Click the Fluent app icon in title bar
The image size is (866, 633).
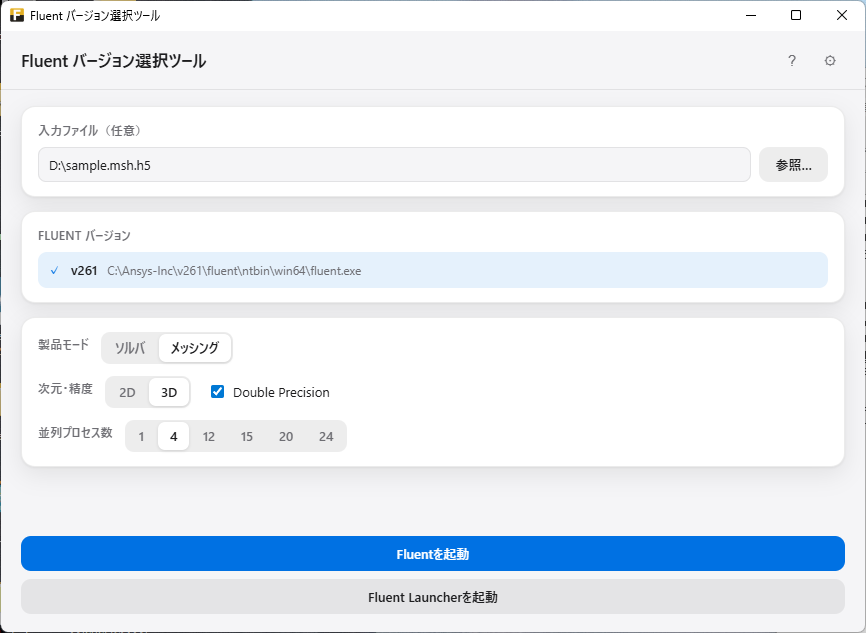point(17,15)
